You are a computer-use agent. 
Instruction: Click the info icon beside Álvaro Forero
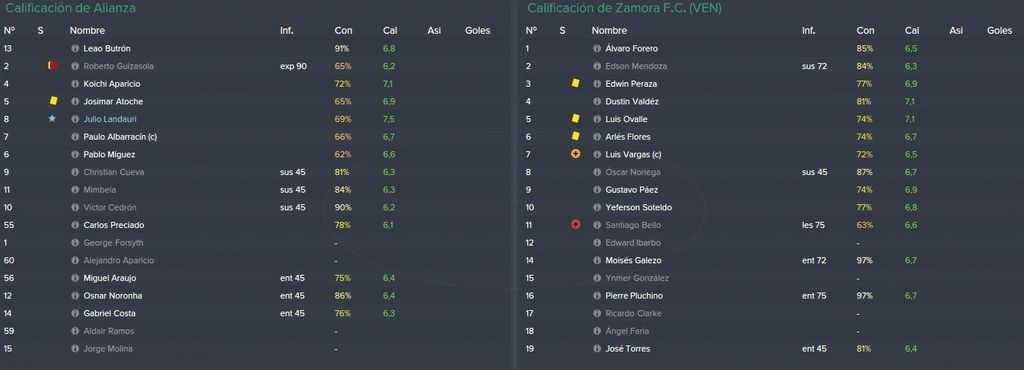pyautogui.click(x=596, y=49)
